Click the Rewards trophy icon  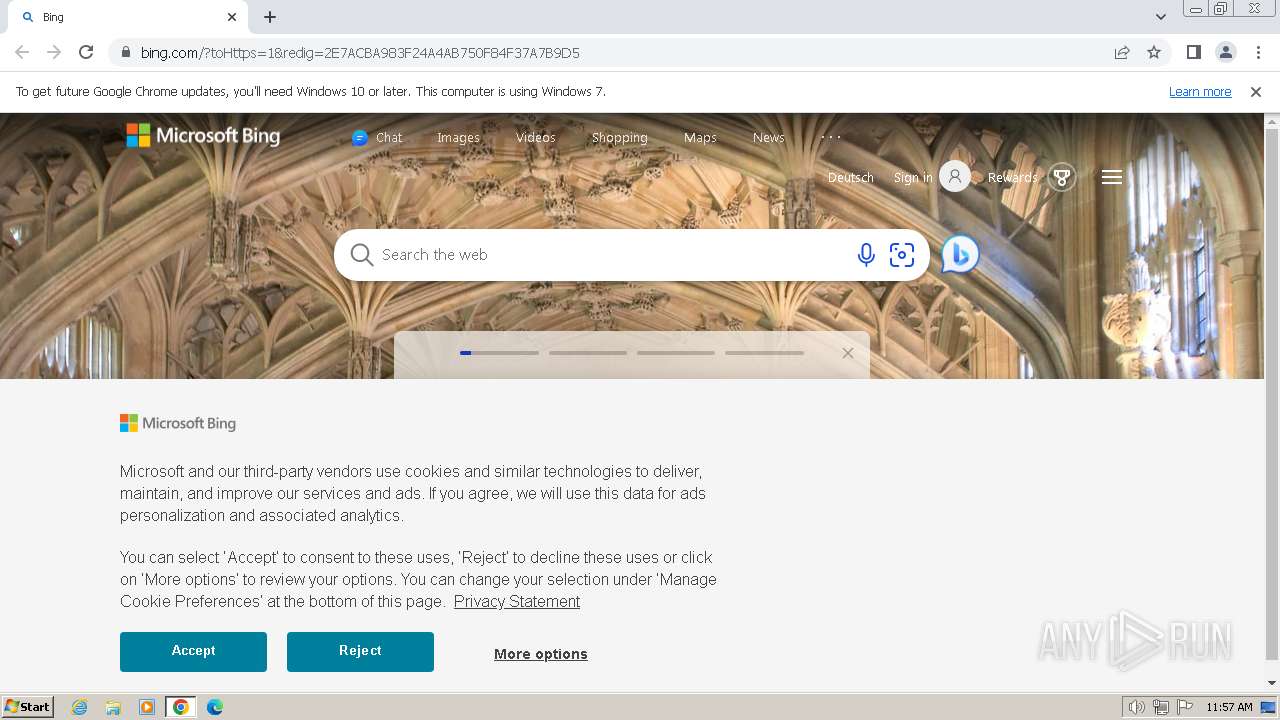click(1062, 178)
